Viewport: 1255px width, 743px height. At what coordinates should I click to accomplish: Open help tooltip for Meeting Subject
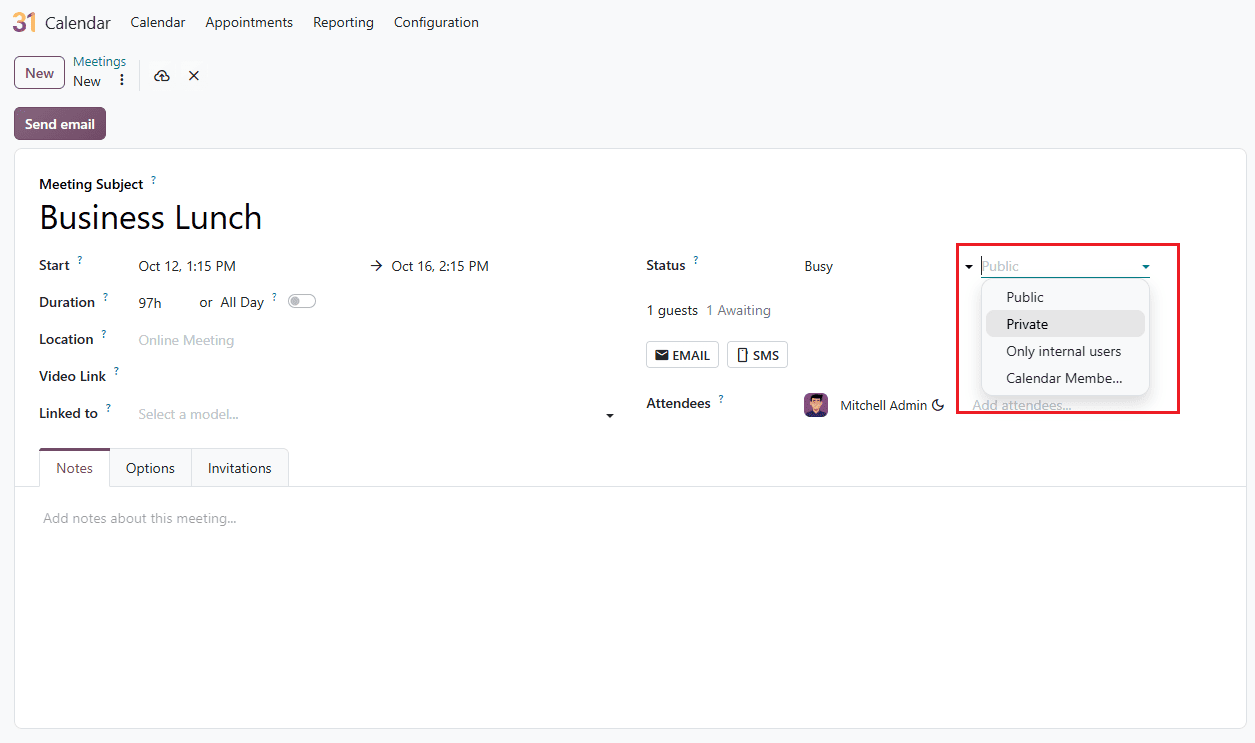click(x=153, y=180)
